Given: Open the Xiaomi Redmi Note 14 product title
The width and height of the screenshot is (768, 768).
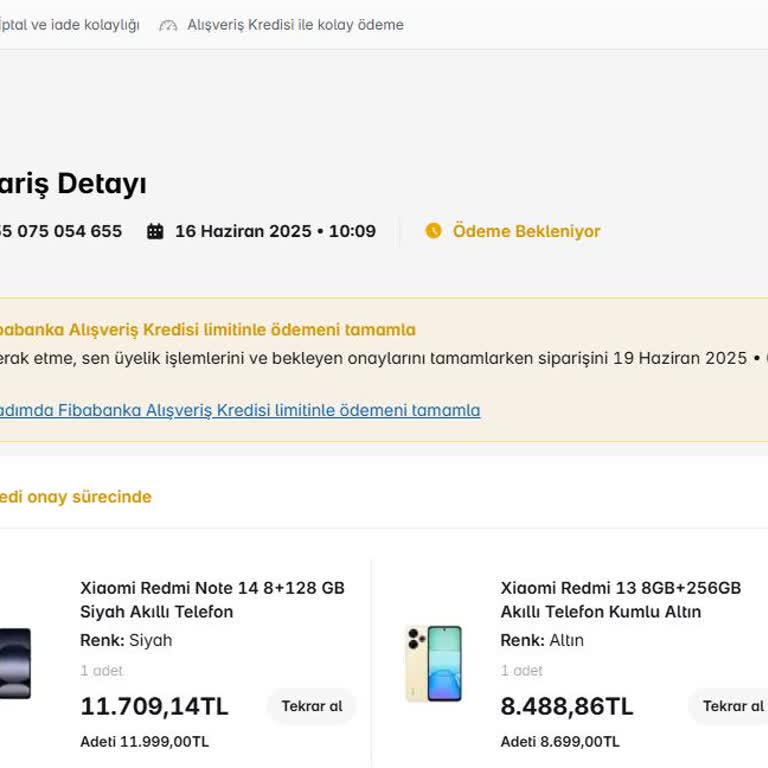Looking at the screenshot, I should pos(212,600).
